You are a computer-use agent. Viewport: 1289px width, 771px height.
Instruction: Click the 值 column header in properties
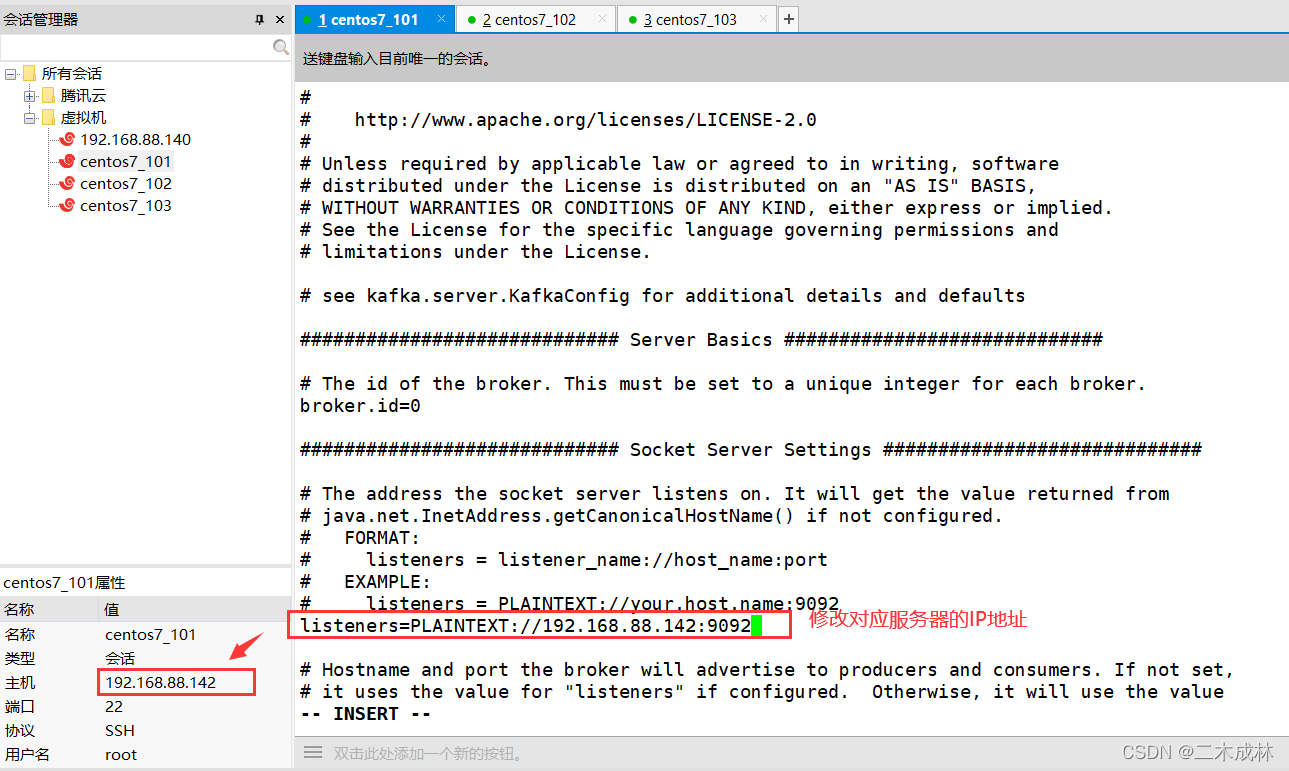[x=195, y=609]
